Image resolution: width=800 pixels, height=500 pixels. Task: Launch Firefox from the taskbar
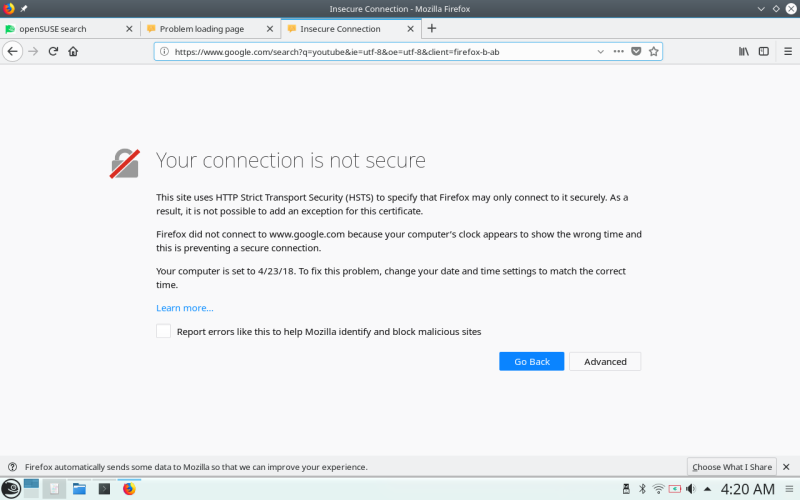129,489
